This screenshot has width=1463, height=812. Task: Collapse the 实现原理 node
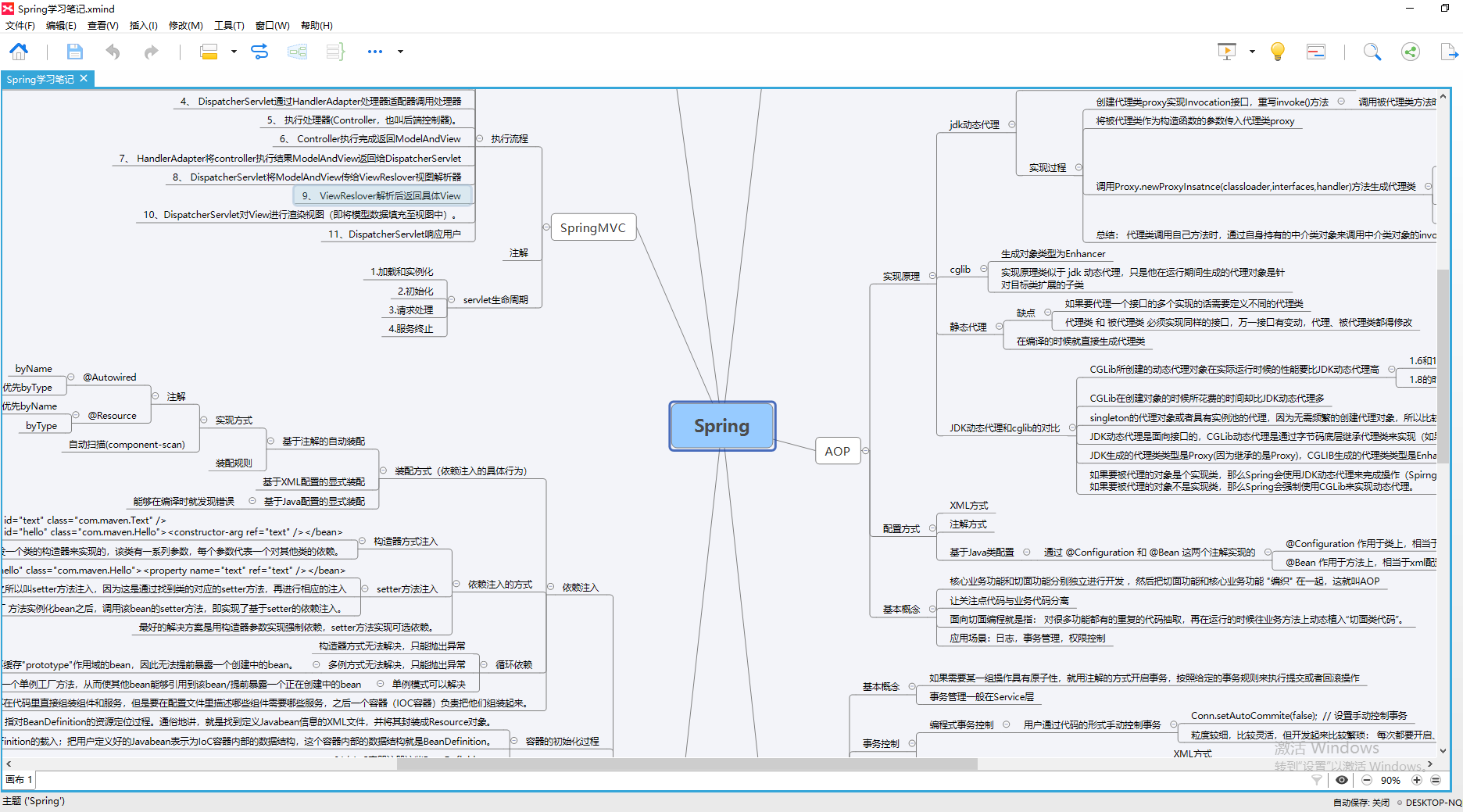[x=932, y=276]
